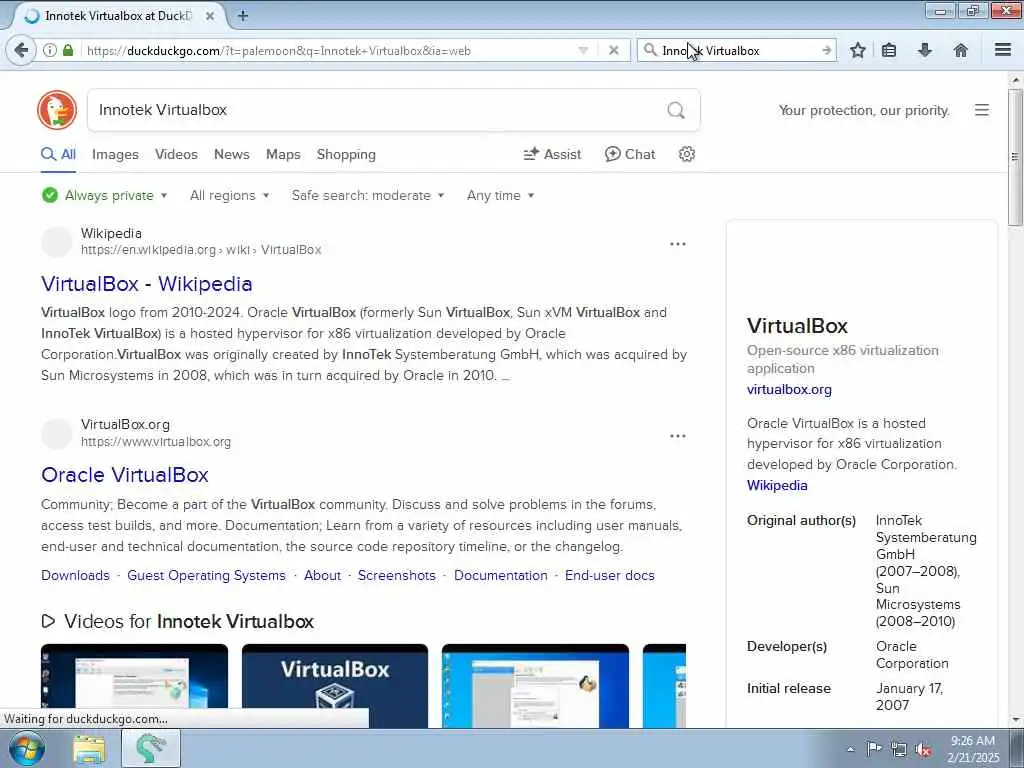Open the Documentation sitelink
The width and height of the screenshot is (1024, 768).
coord(501,575)
